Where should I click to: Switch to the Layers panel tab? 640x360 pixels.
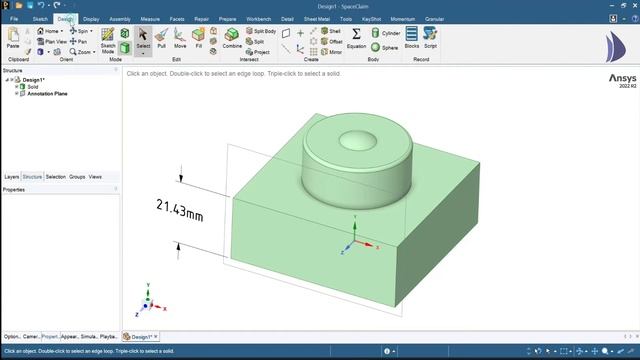pyautogui.click(x=11, y=177)
